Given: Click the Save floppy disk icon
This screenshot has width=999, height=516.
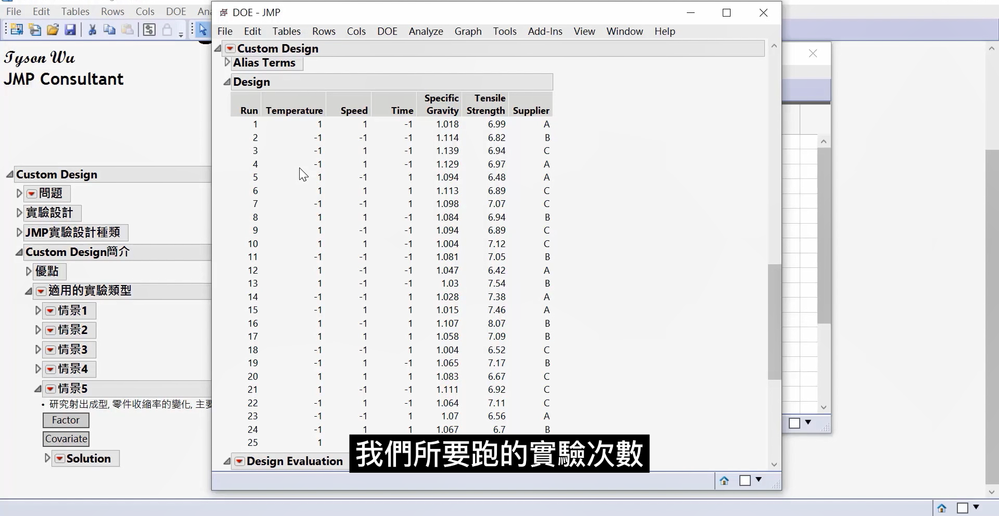Looking at the screenshot, I should 70,30.
